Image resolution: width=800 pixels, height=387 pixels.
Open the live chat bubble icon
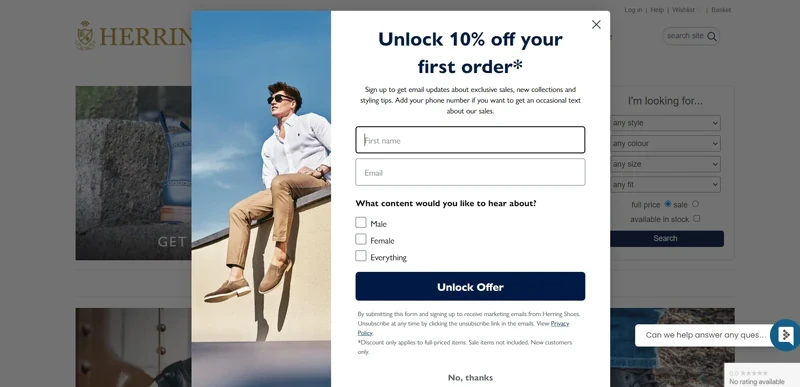point(786,335)
